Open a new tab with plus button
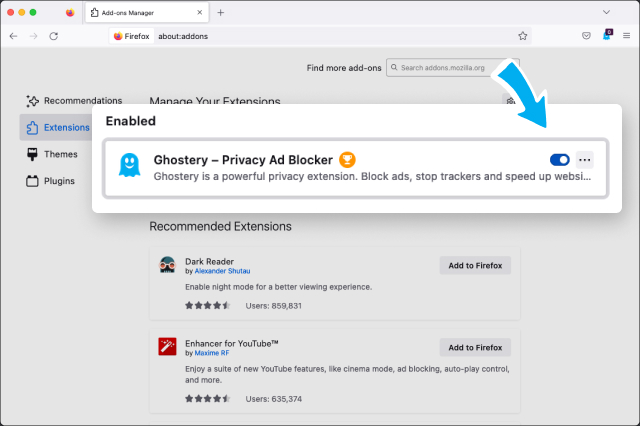 click(220, 12)
